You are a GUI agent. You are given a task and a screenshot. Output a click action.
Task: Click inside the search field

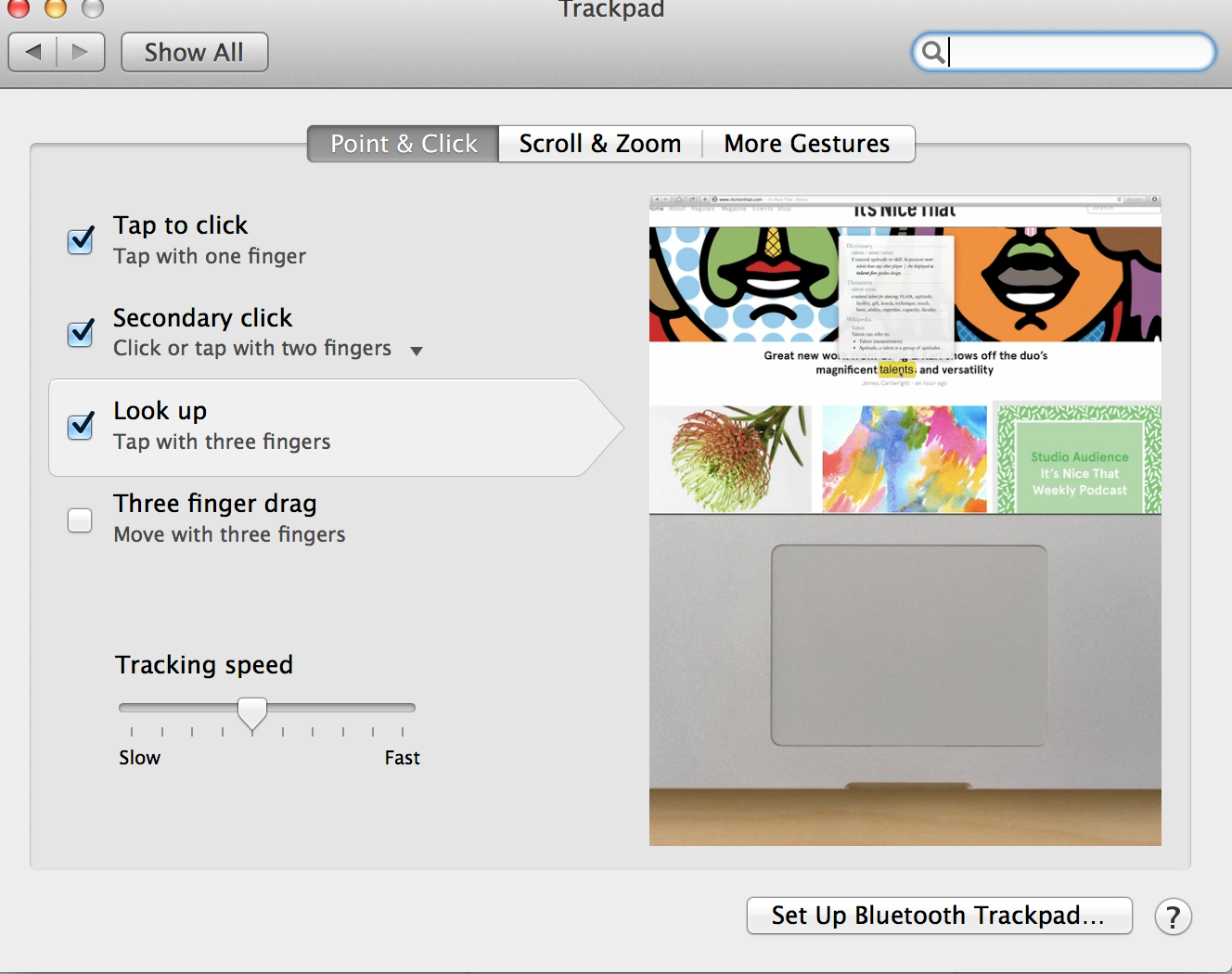(x=1067, y=52)
